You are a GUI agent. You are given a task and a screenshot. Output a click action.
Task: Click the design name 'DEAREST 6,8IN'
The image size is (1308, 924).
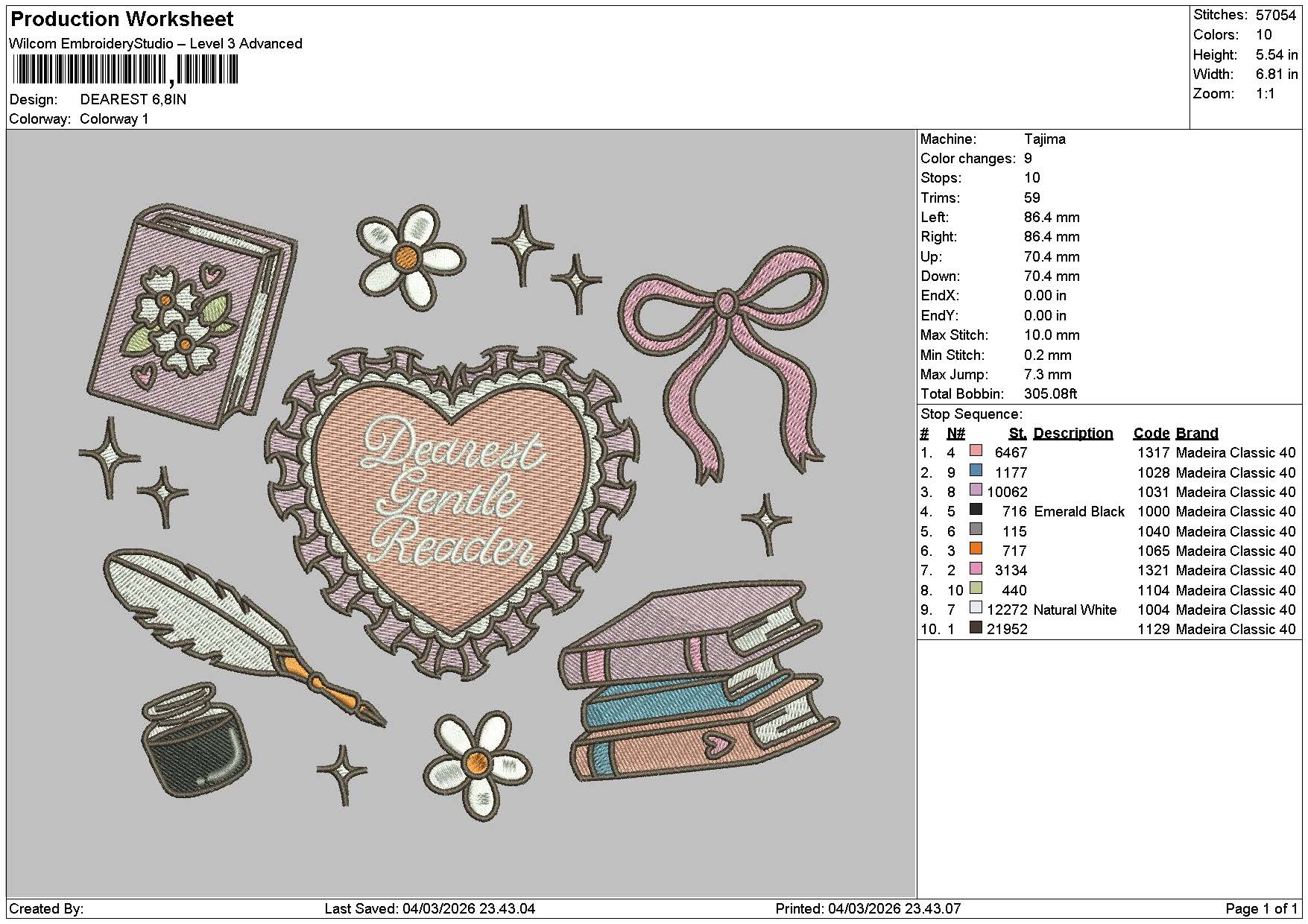(133, 100)
